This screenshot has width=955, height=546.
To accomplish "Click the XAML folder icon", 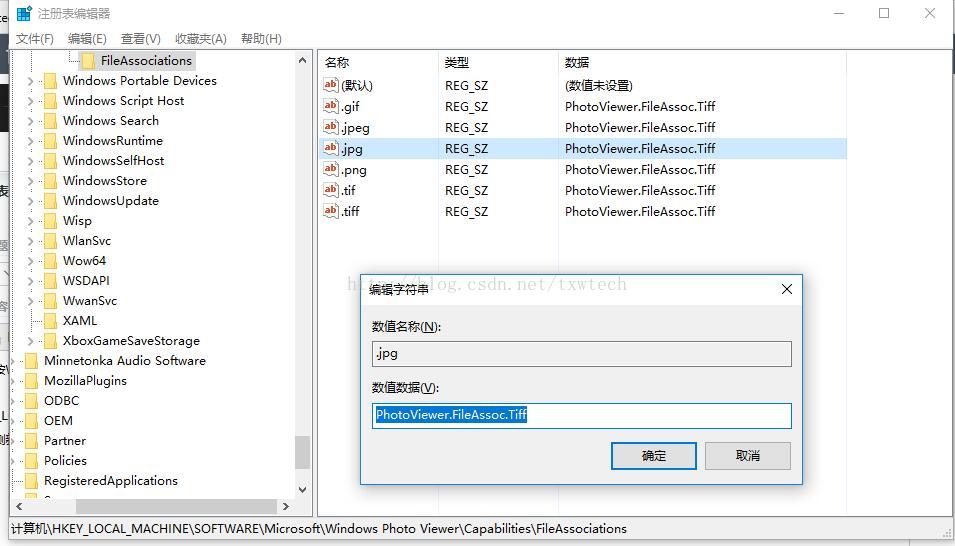I will point(51,321).
